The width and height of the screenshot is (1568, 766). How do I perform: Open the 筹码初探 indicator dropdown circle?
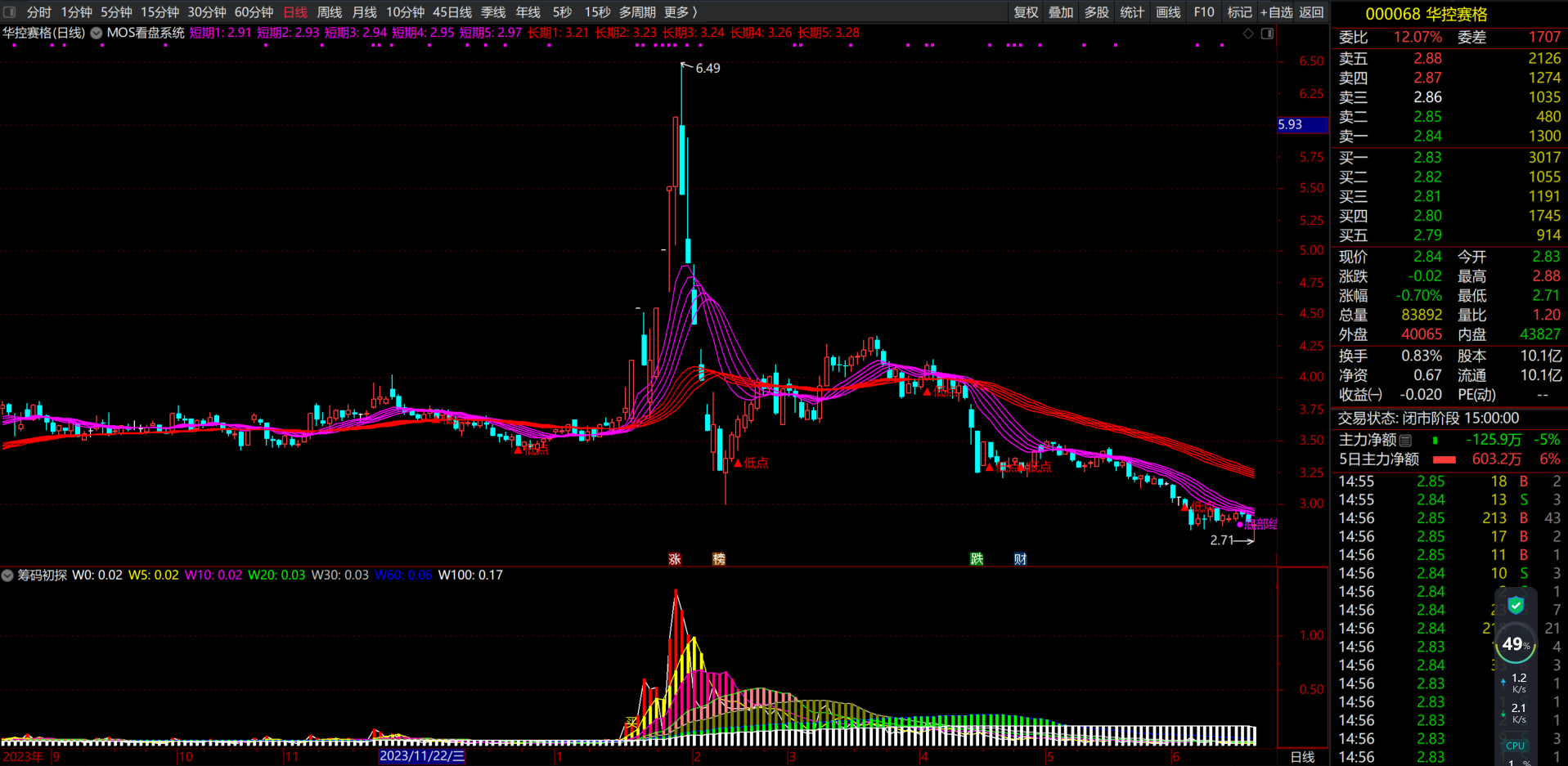[7, 576]
